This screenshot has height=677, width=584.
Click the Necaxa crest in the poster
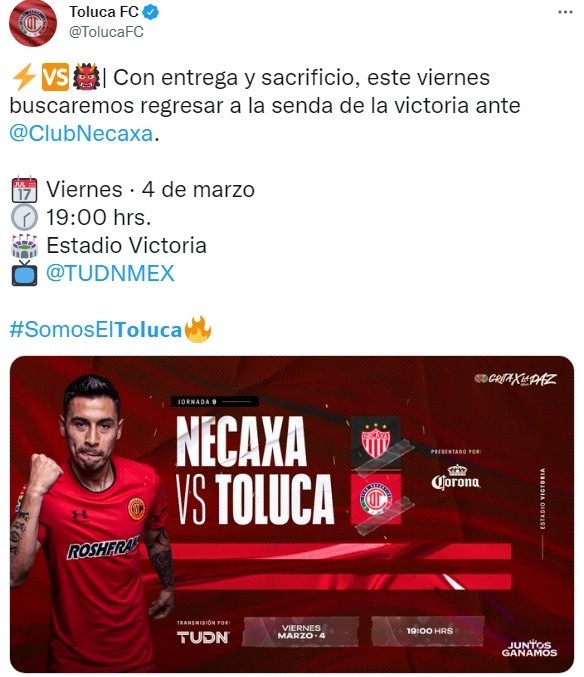pyautogui.click(x=376, y=442)
